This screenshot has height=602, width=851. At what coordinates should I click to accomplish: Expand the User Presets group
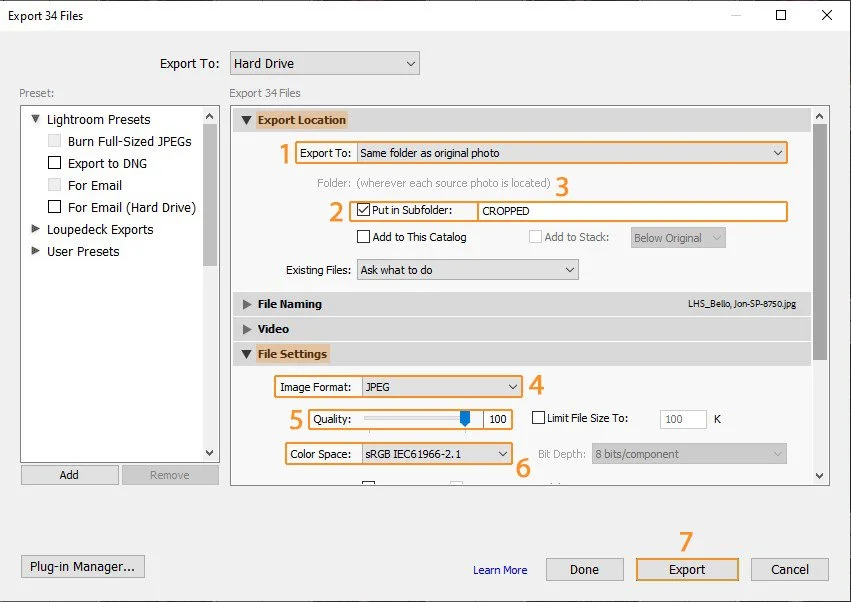tap(35, 251)
